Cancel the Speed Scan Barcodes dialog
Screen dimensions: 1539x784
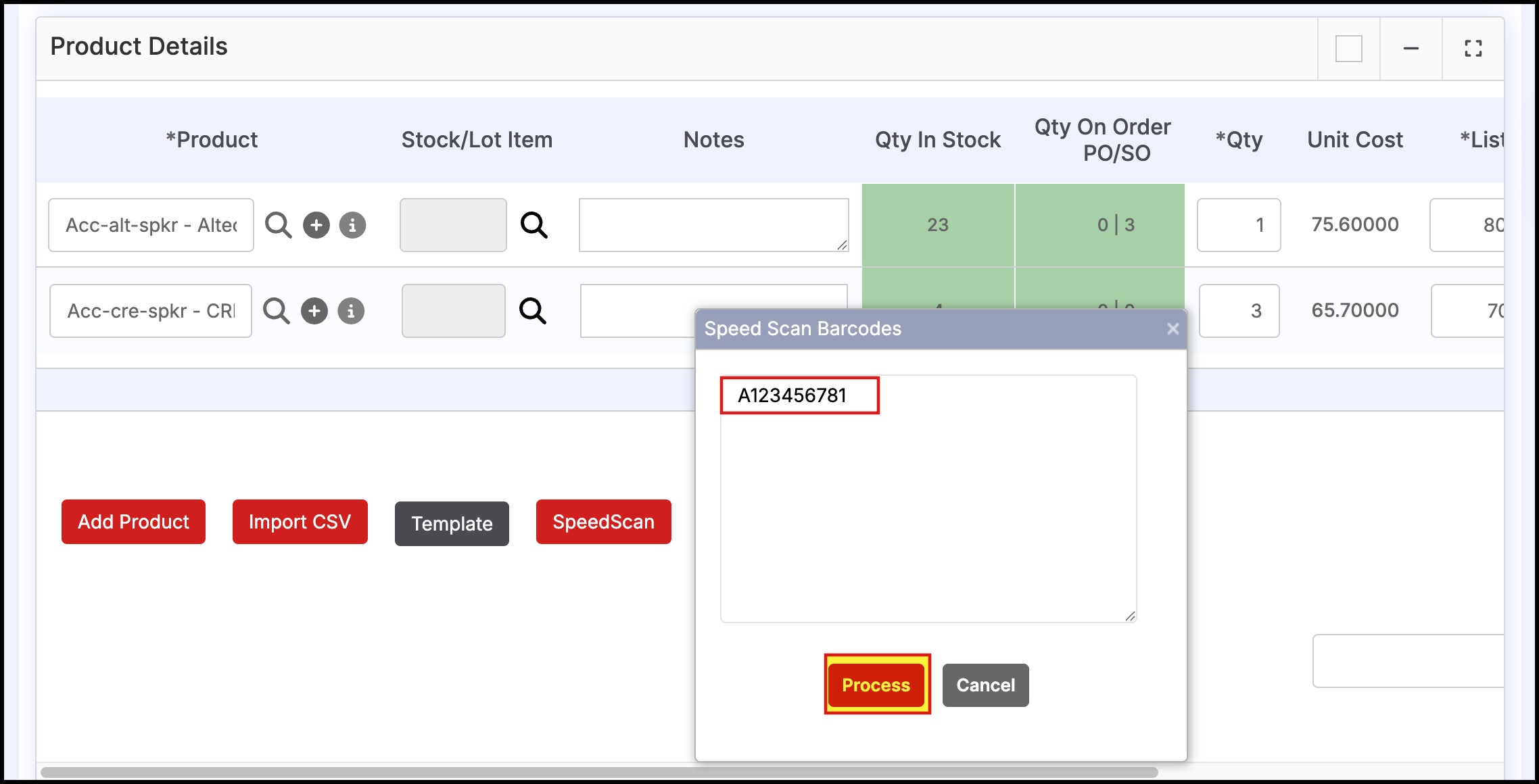click(x=986, y=685)
